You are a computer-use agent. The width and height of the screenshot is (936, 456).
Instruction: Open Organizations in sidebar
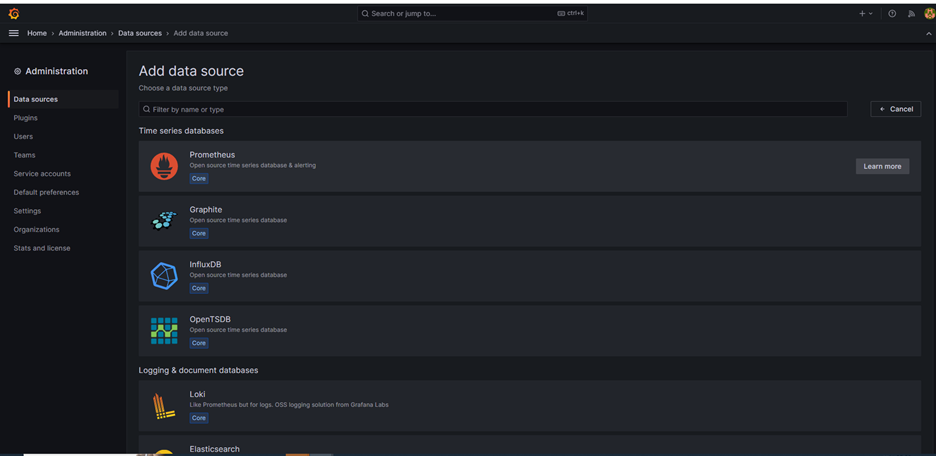36,229
